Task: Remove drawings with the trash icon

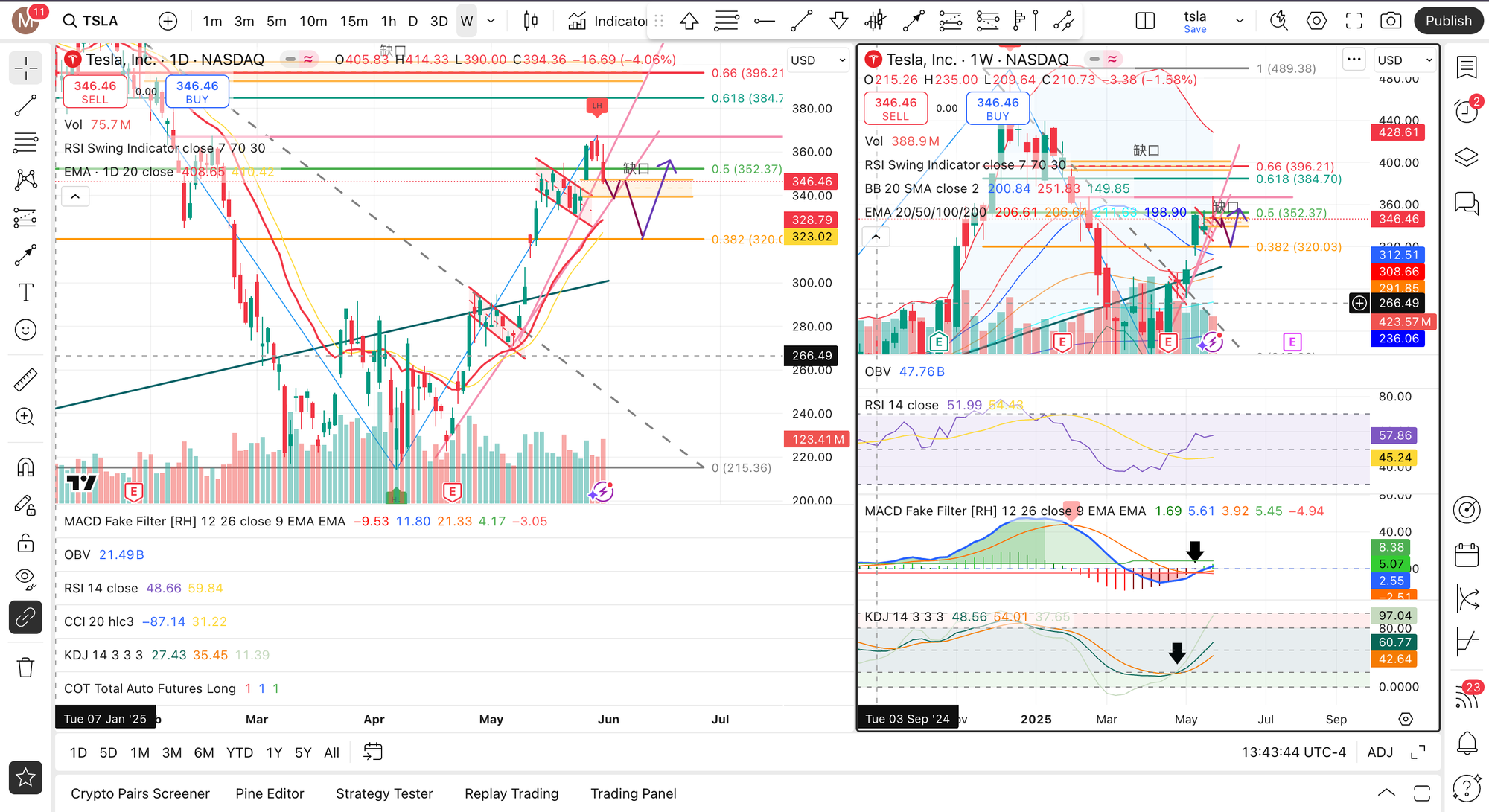Action: [25, 667]
